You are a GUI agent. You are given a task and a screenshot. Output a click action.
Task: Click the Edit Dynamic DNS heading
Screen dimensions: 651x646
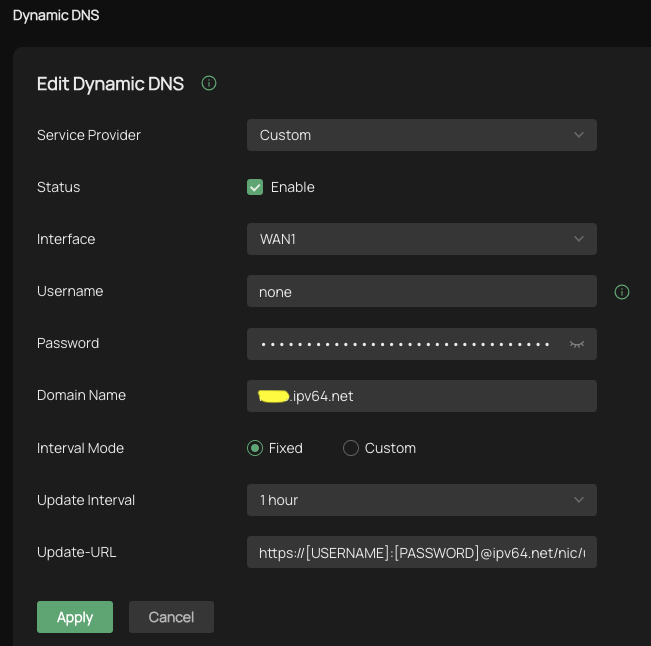click(x=110, y=84)
